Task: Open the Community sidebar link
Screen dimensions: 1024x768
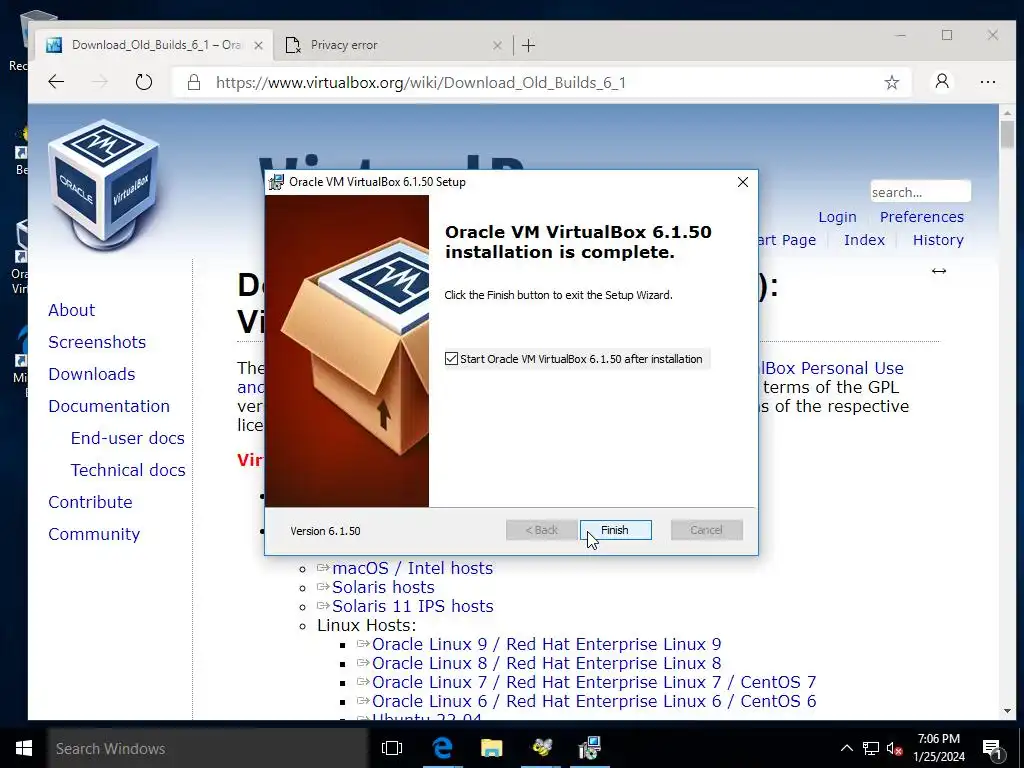Action: tap(94, 534)
